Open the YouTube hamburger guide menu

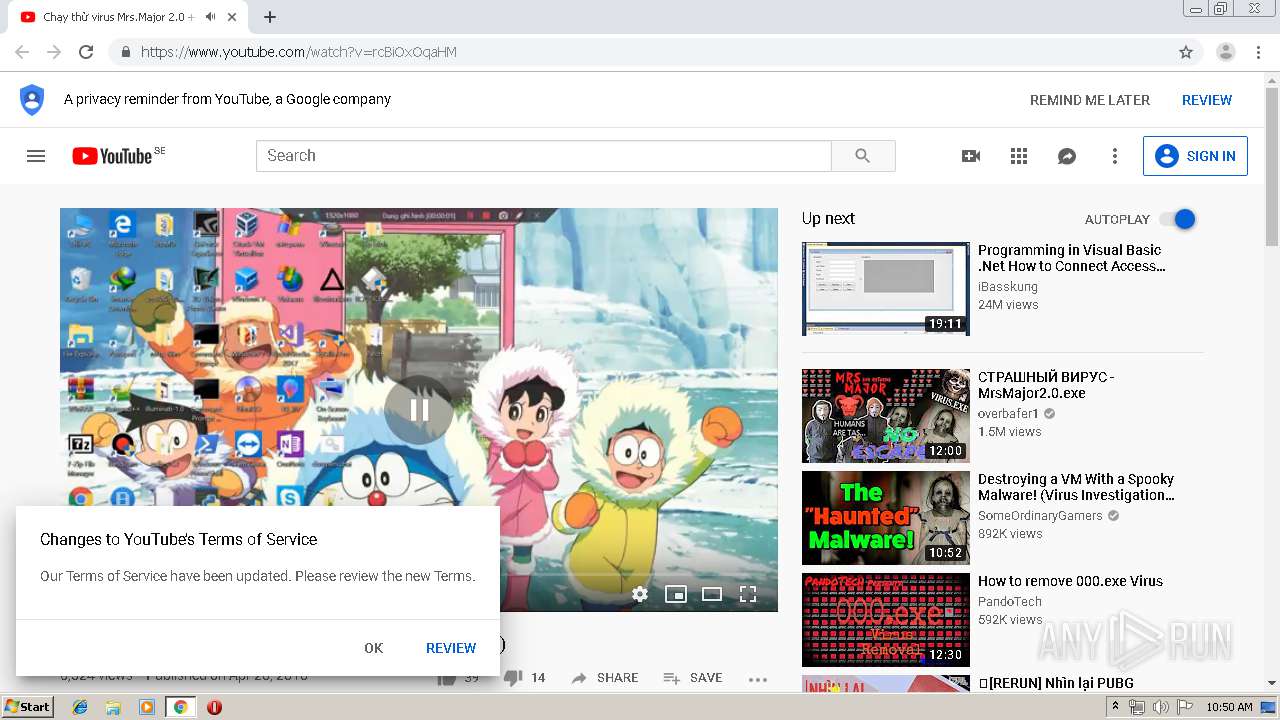point(36,156)
